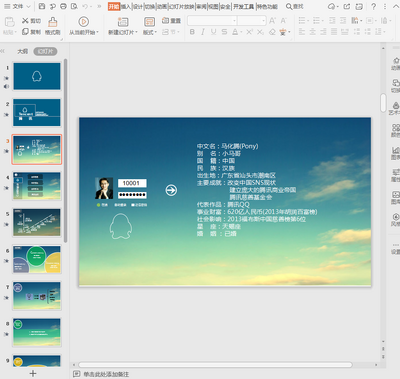Click the slide panel vertical scrollbar
The height and width of the screenshot is (379, 400).
click(x=66, y=150)
